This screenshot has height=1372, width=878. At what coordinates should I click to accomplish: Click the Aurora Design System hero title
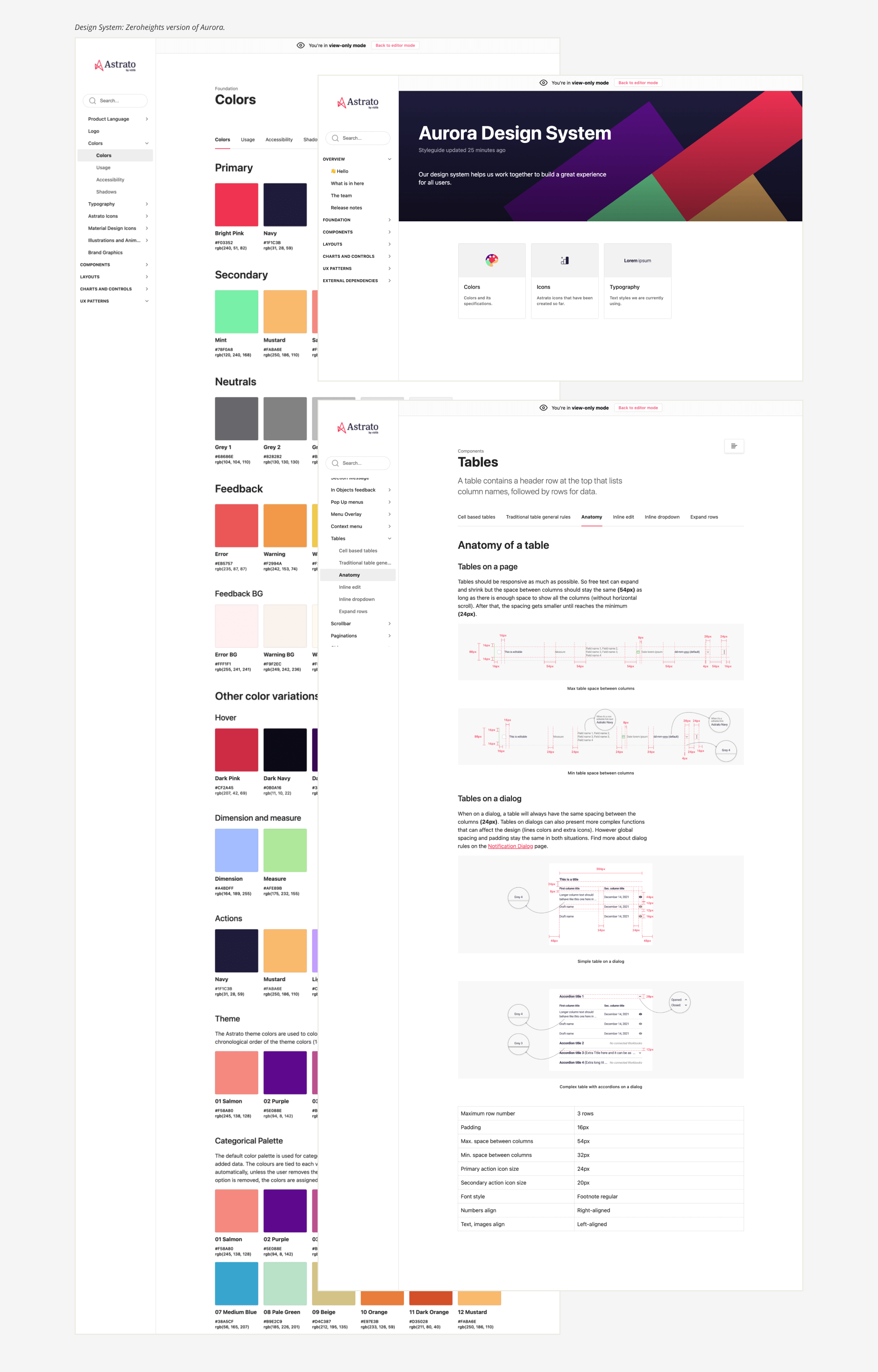coord(514,133)
